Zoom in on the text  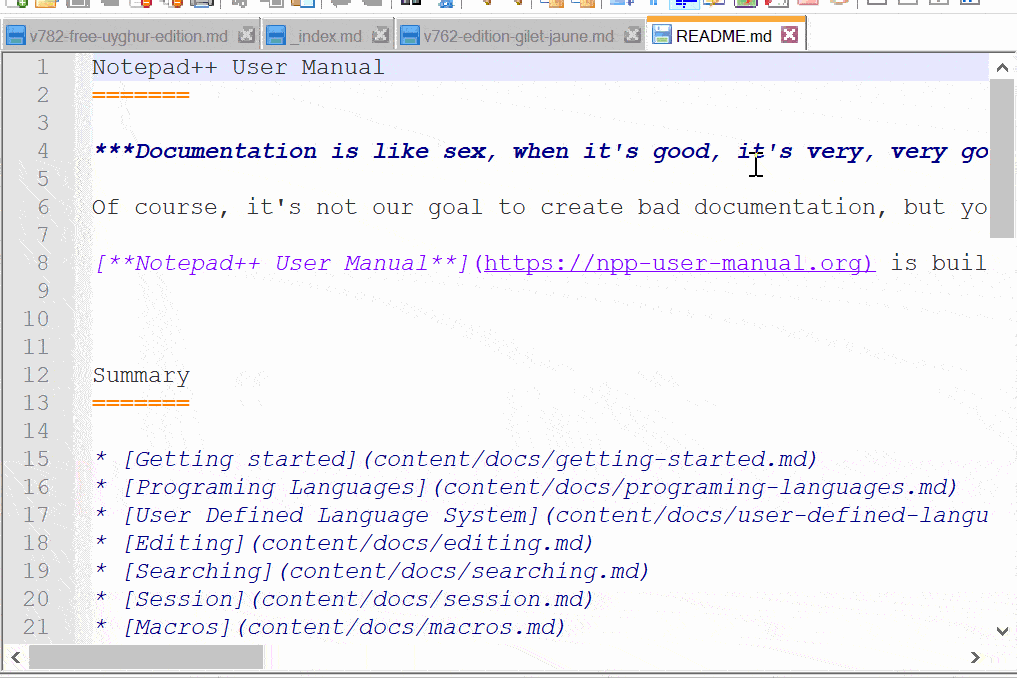486,4
